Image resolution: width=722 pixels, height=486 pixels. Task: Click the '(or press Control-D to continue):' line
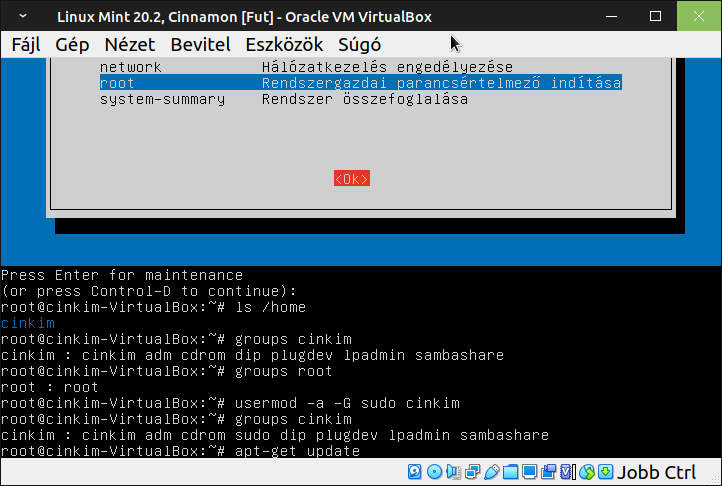149,291
